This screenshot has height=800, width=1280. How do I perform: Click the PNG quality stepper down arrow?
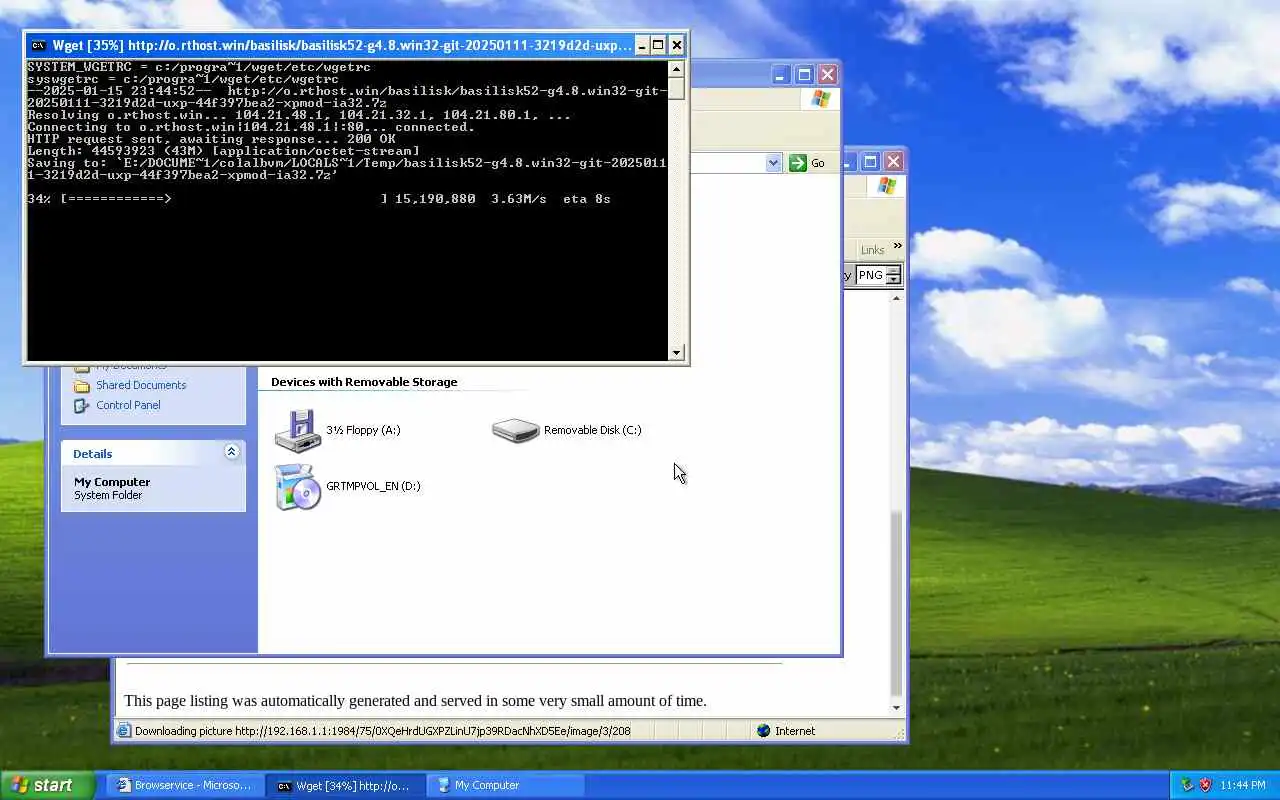[893, 280]
